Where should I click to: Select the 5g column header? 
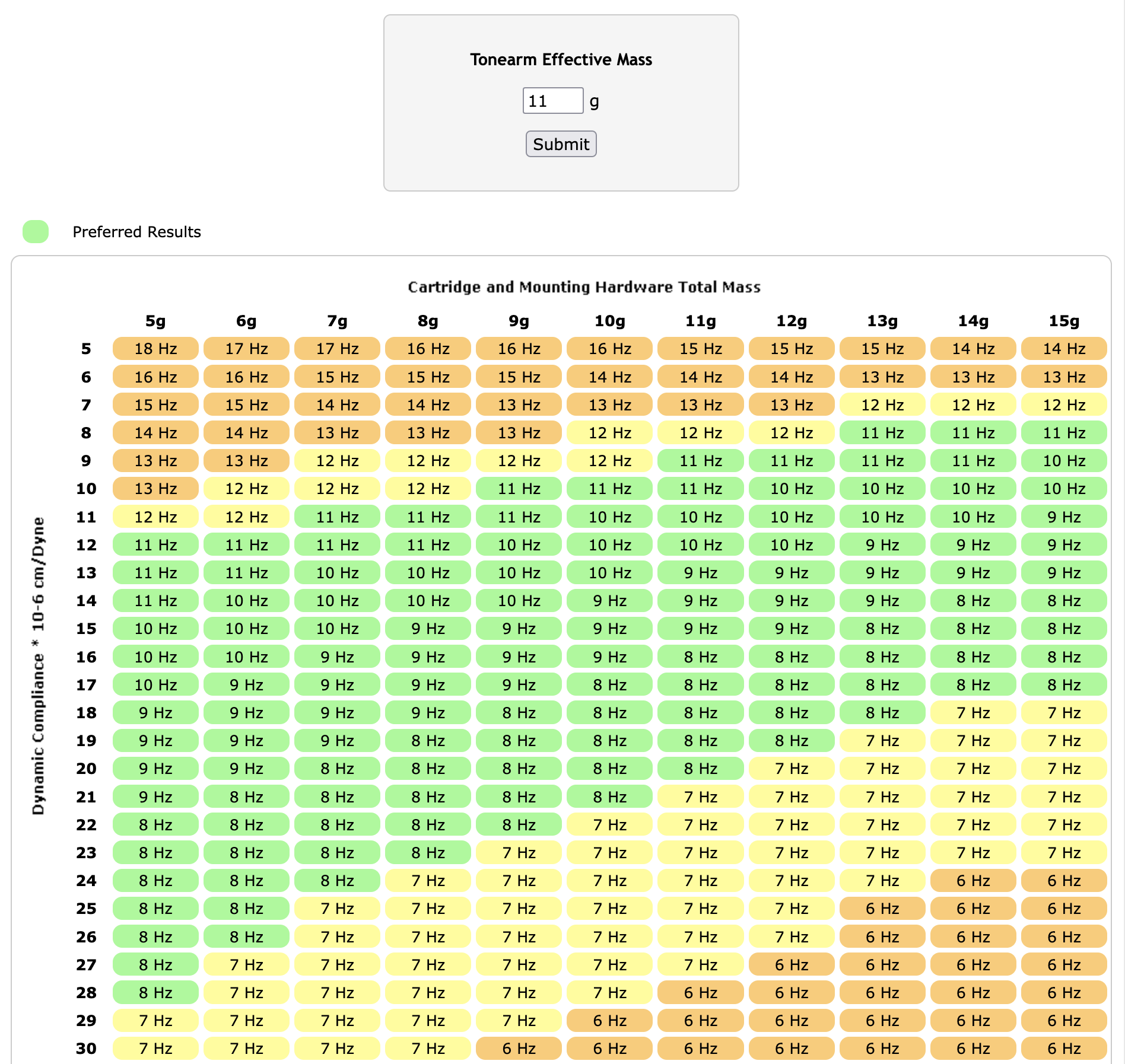[155, 321]
